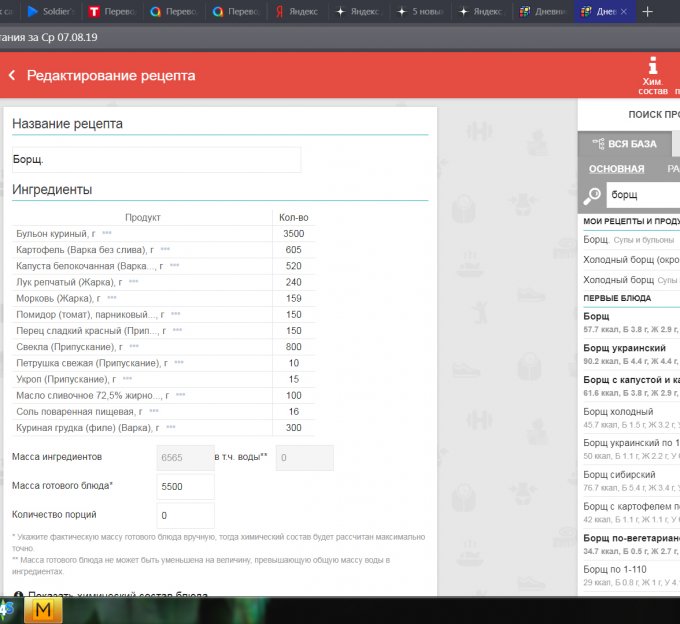Screen dimensions: 680x624
Task: Choose Борщ сибирский in results list
Action: click(x=621, y=474)
